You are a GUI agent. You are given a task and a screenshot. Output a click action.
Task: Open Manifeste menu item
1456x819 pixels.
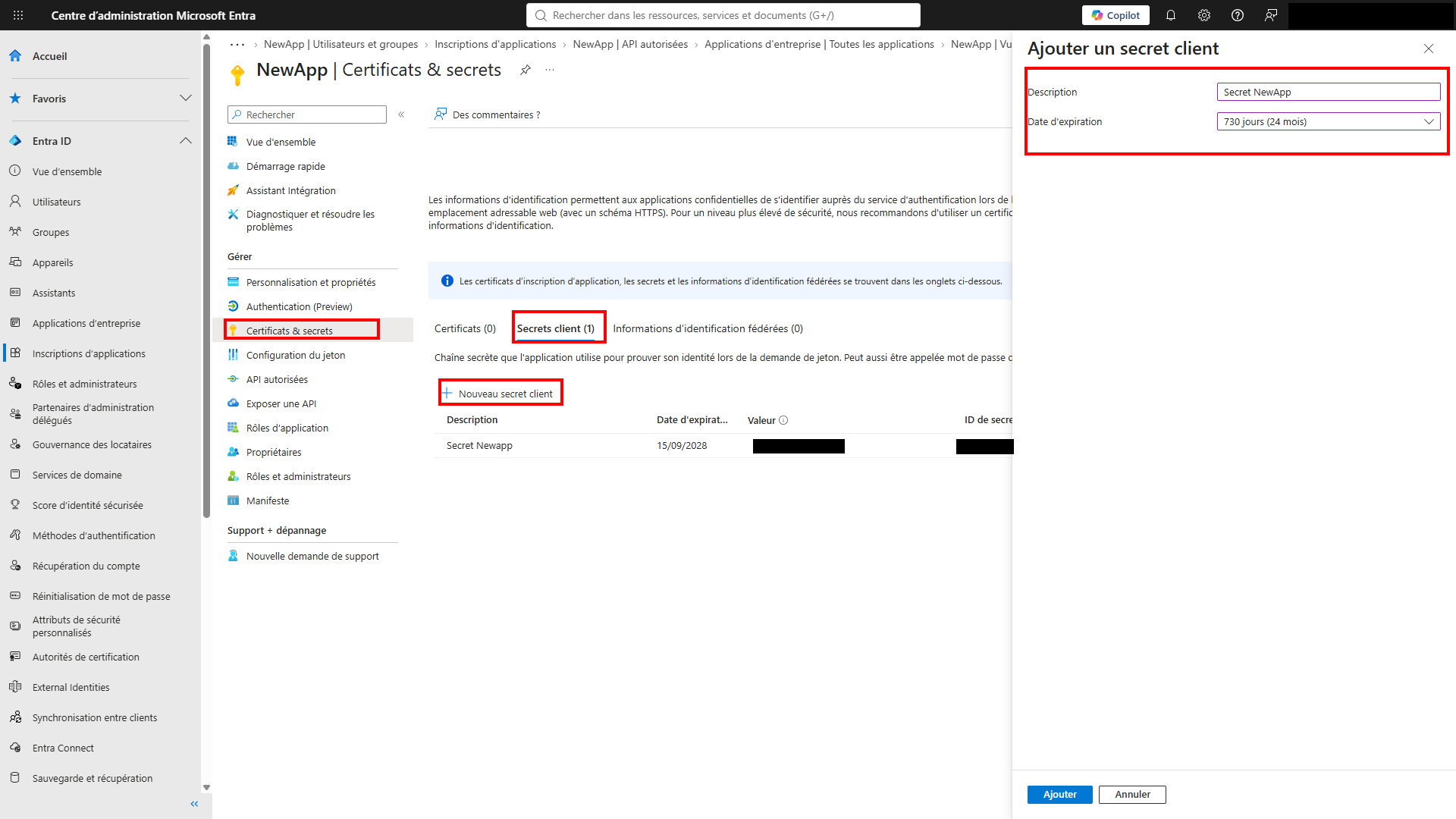click(267, 500)
